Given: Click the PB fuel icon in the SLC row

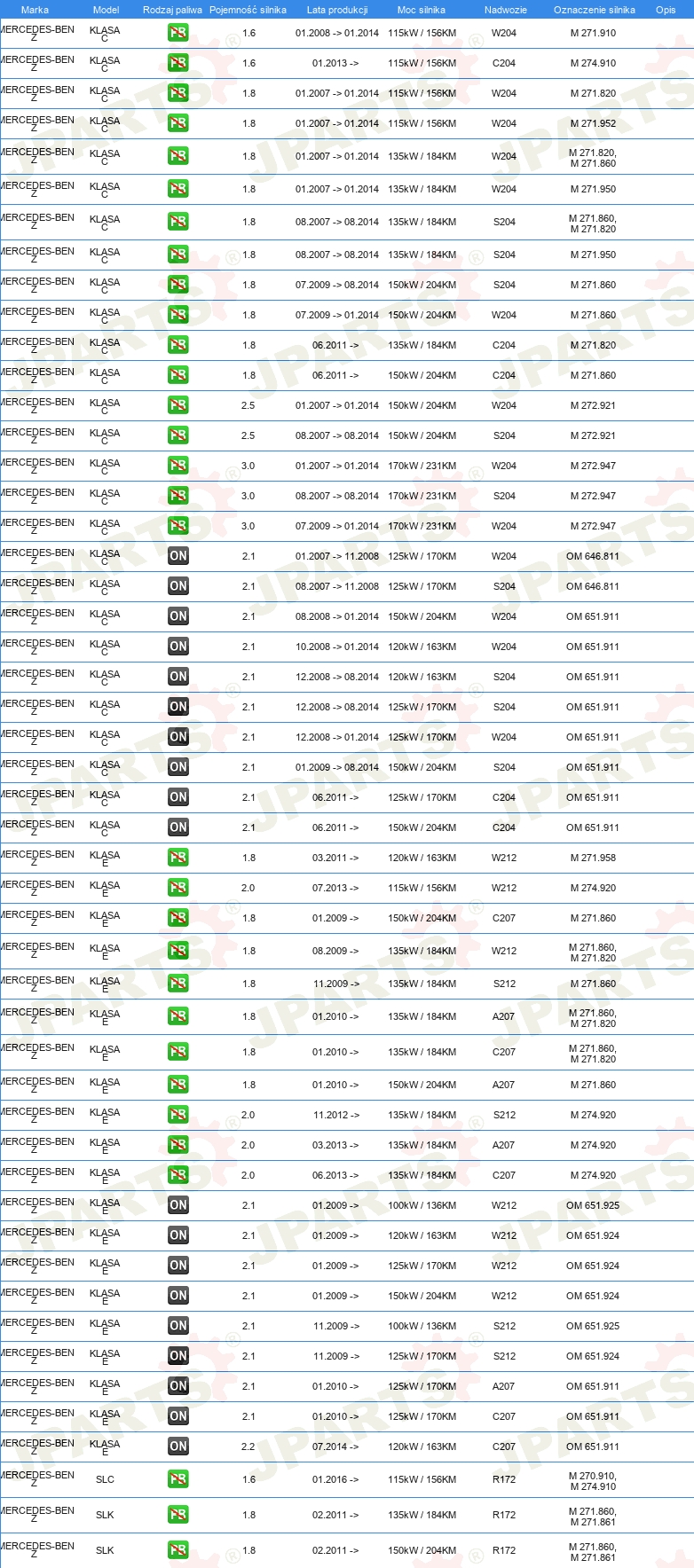Looking at the screenshot, I should coord(177,1479).
